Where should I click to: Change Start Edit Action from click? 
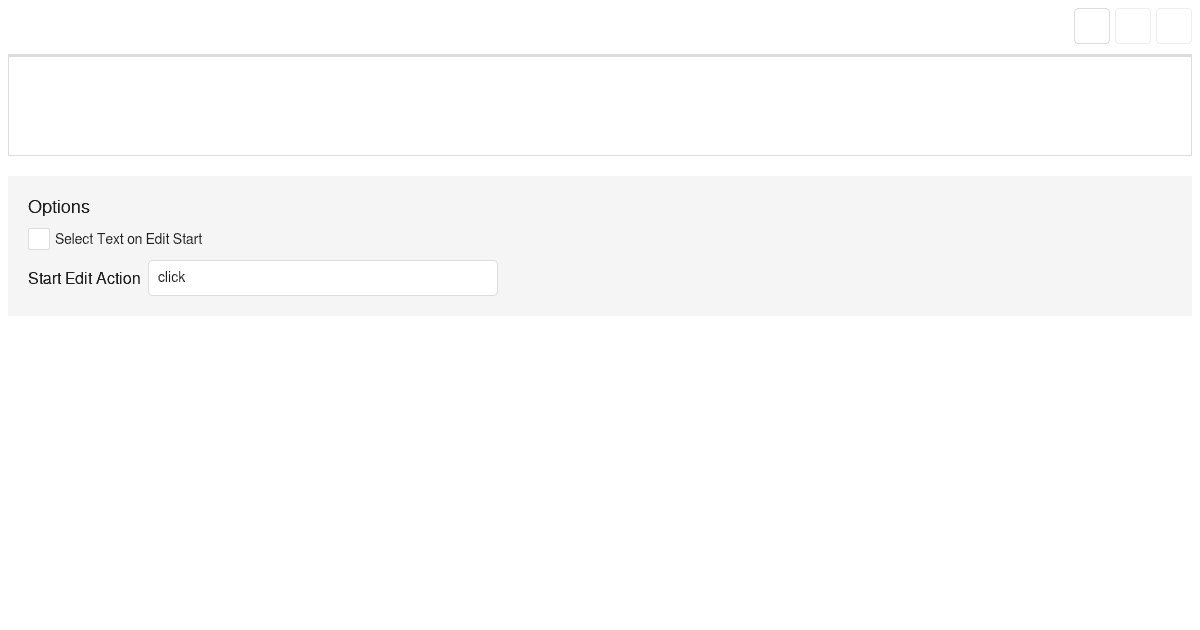pos(323,278)
